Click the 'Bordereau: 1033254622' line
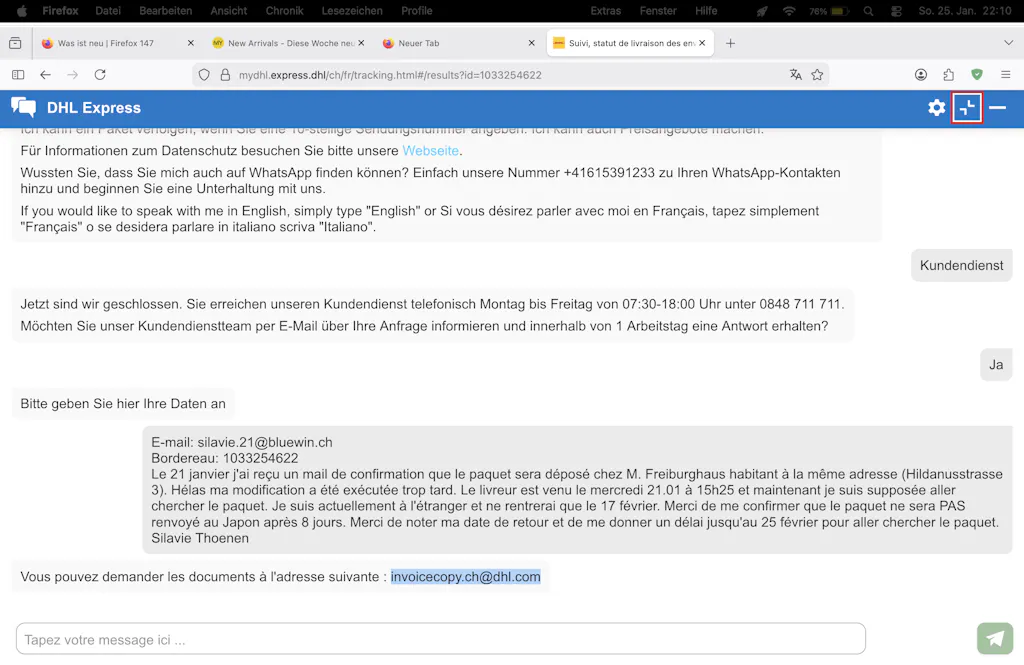Viewport: 1024px width, 665px height. (x=225, y=458)
